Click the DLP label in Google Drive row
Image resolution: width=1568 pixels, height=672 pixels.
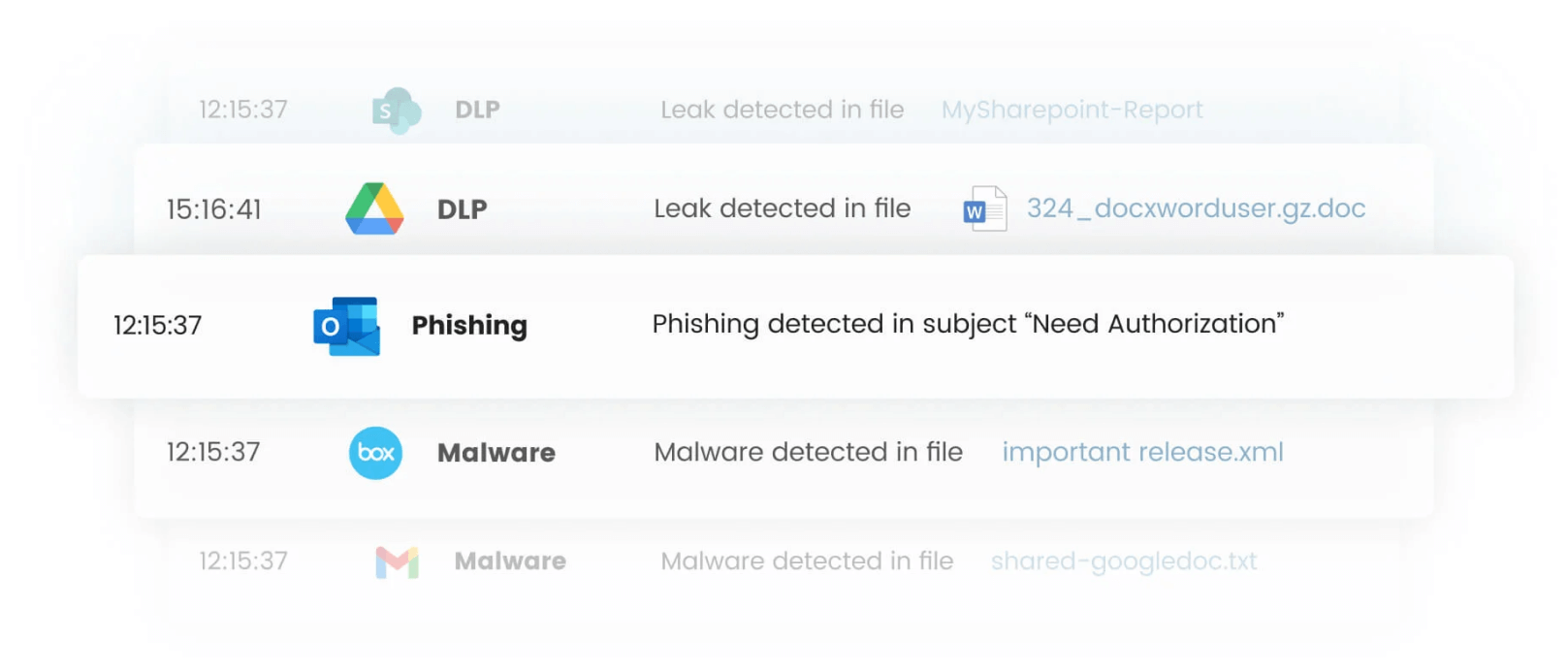tap(463, 209)
